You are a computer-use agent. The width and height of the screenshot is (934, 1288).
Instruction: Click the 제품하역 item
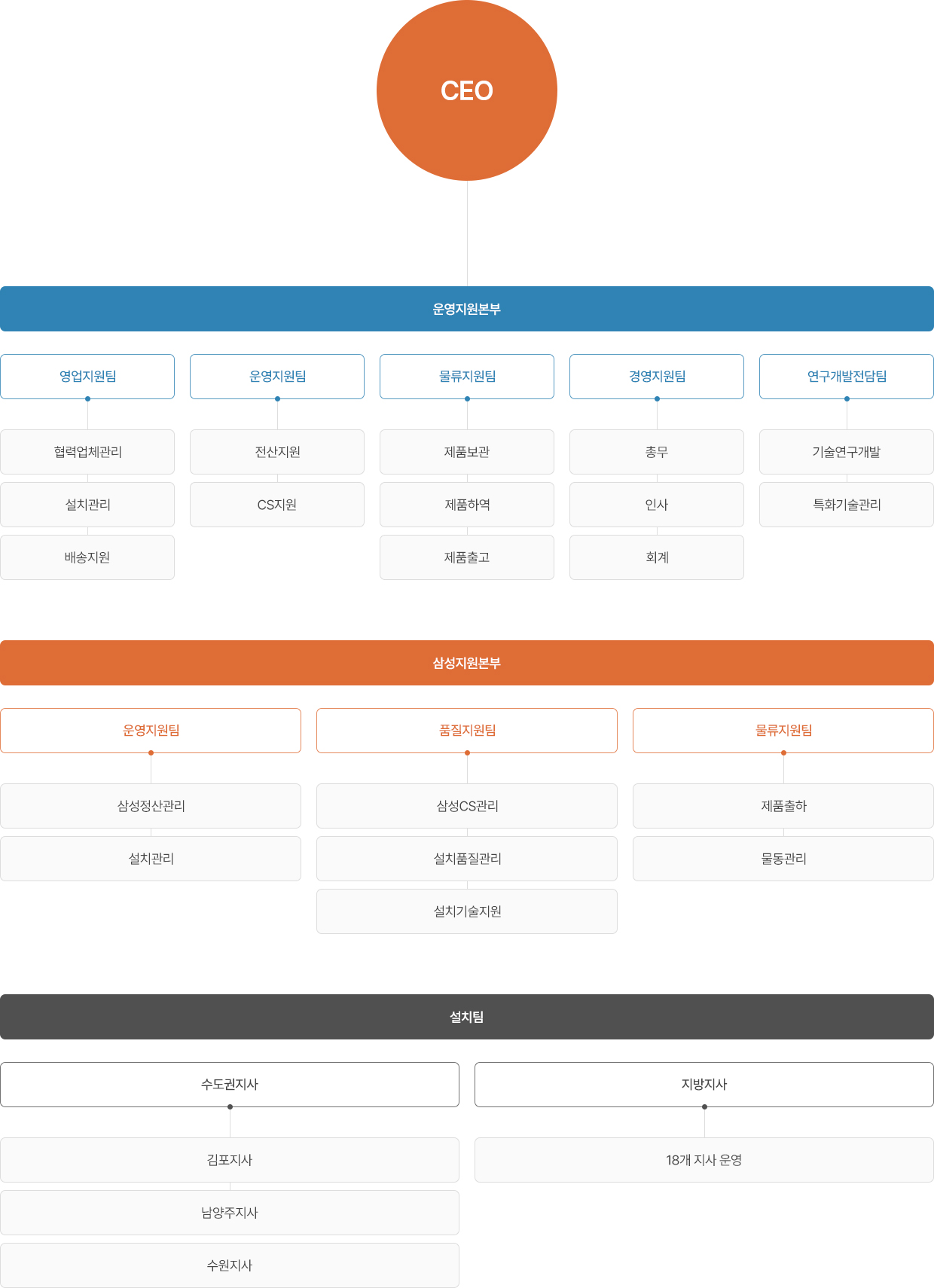pyautogui.click(x=467, y=505)
